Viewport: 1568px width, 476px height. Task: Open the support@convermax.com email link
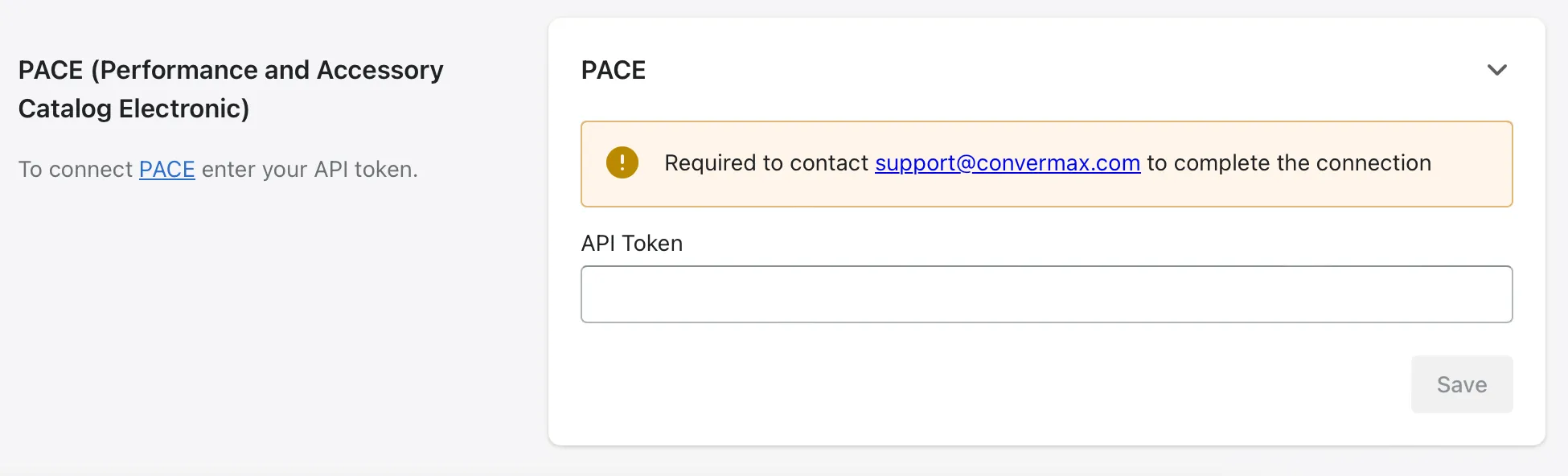pyautogui.click(x=1007, y=163)
